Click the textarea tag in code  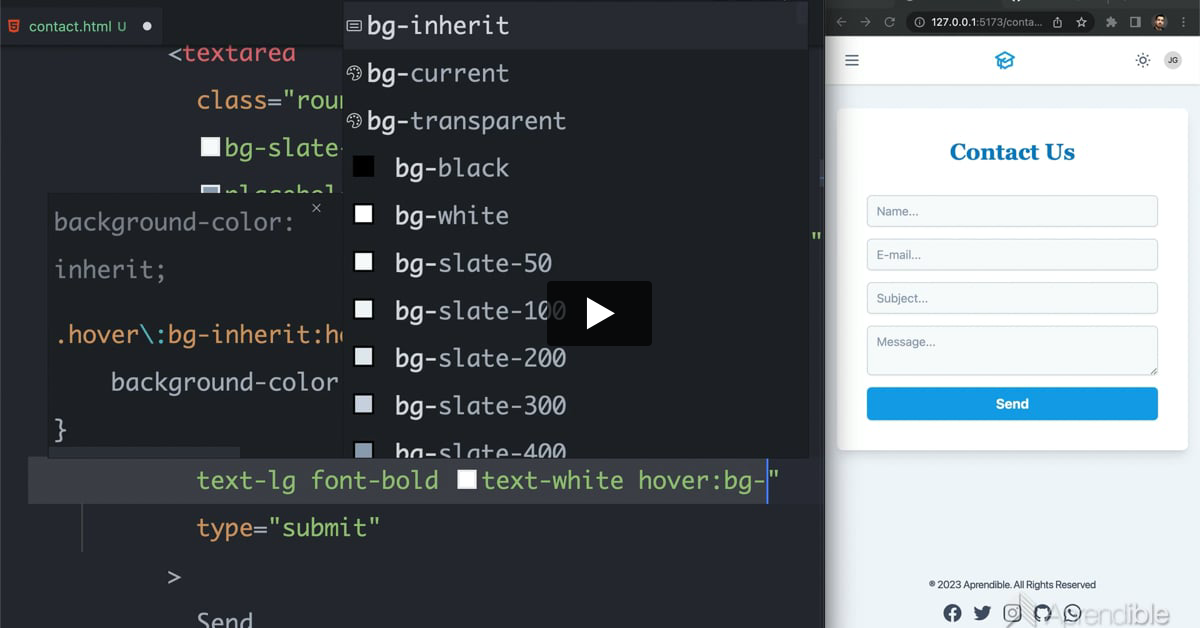(x=239, y=53)
